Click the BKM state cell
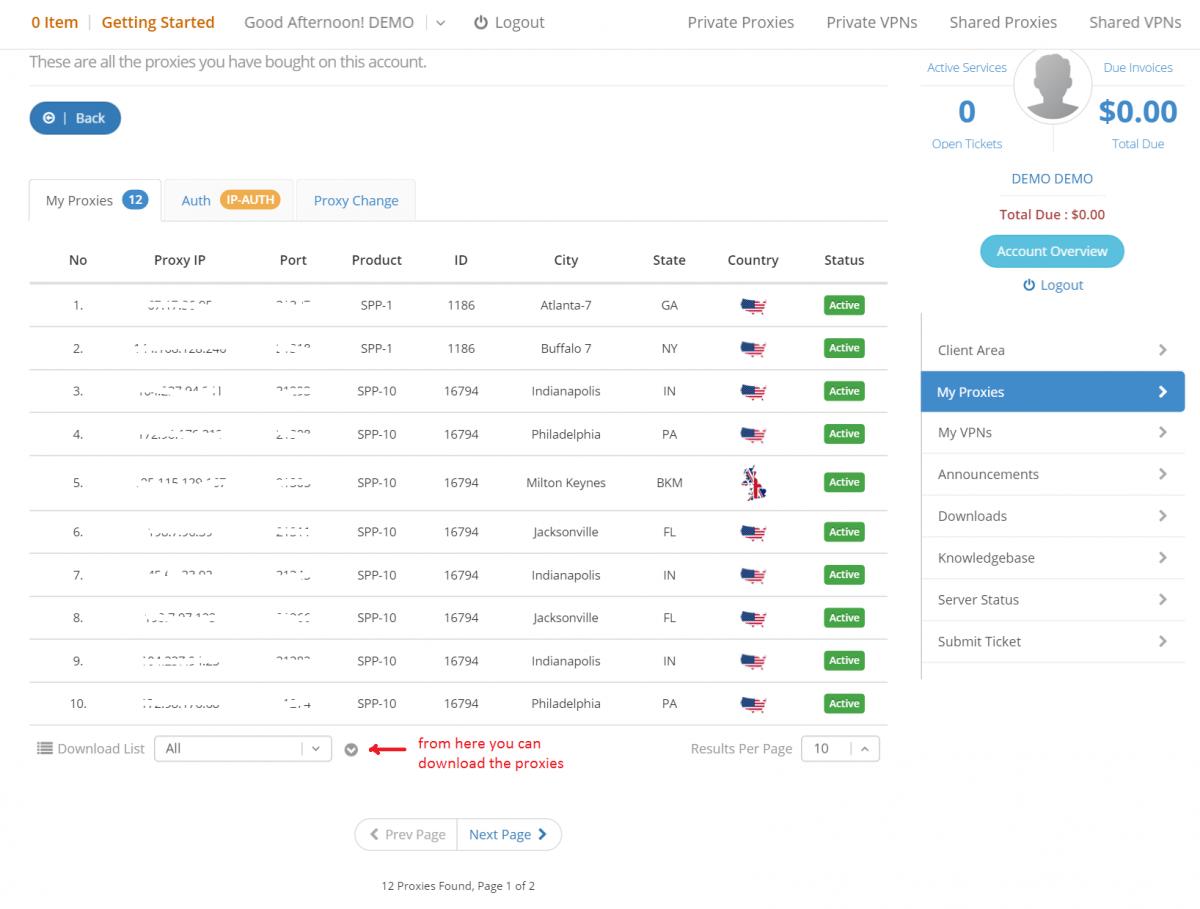1200x909 pixels. [669, 483]
